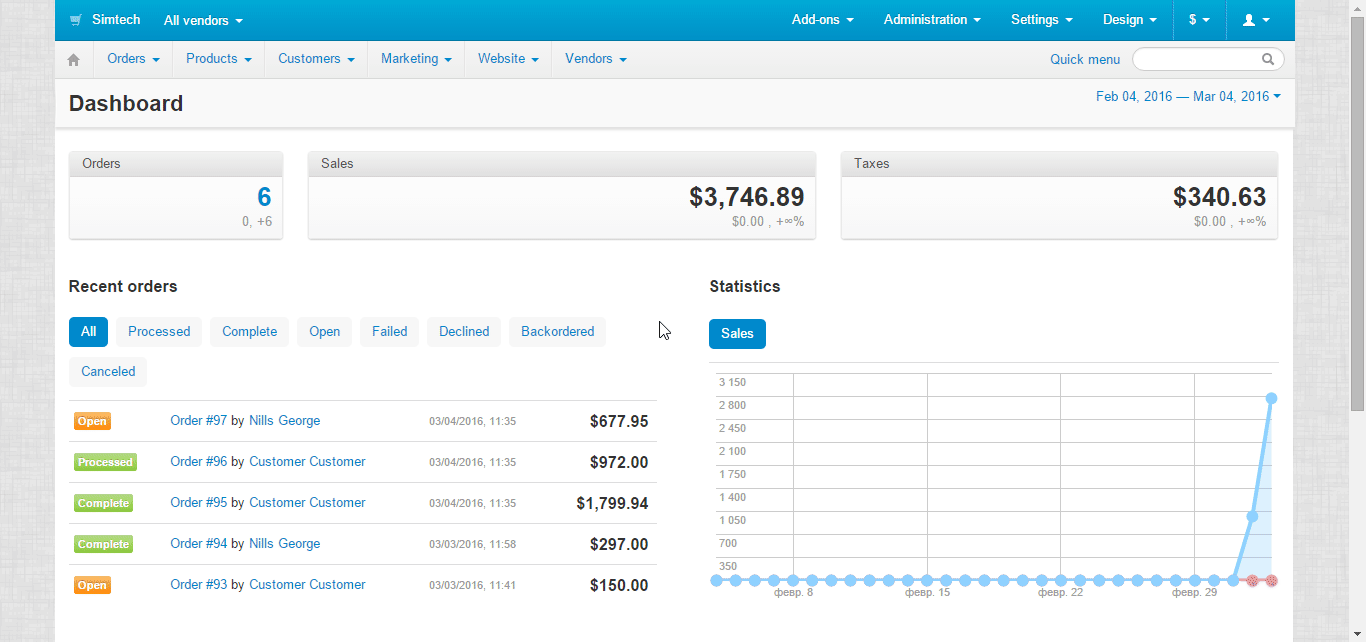Filter recent orders by Open

click(324, 332)
